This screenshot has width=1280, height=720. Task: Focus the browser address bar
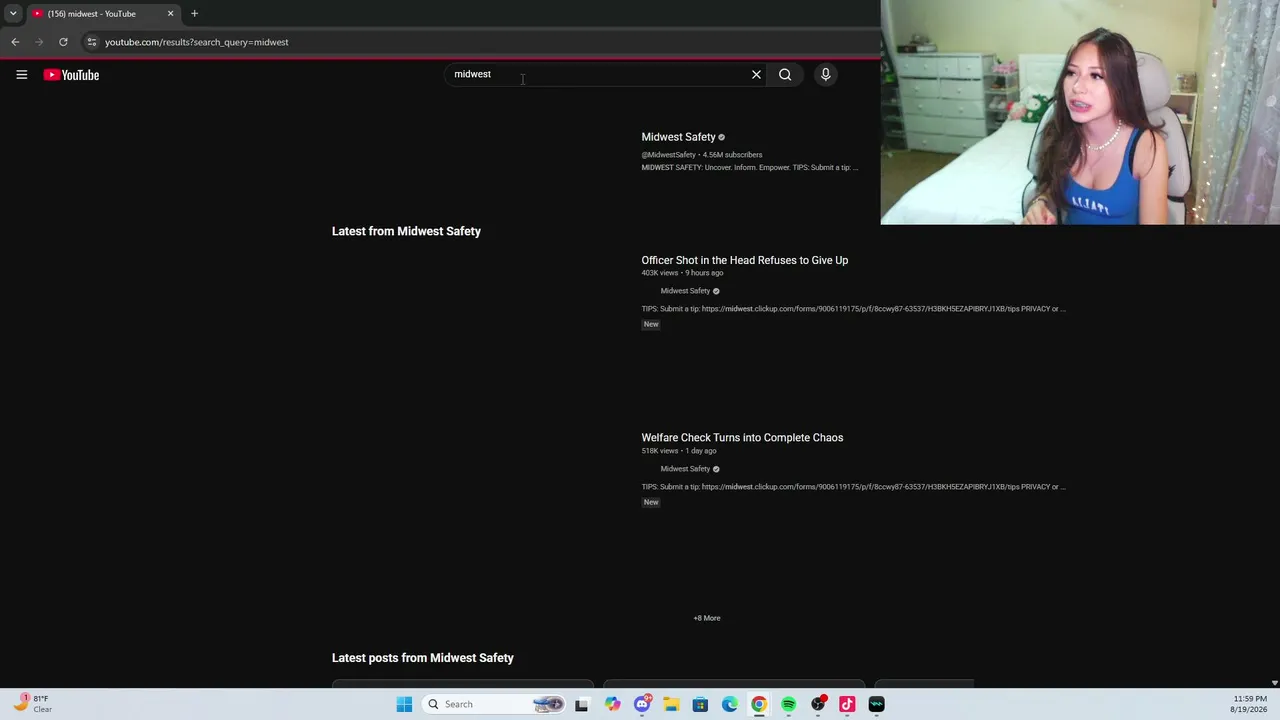click(x=480, y=42)
